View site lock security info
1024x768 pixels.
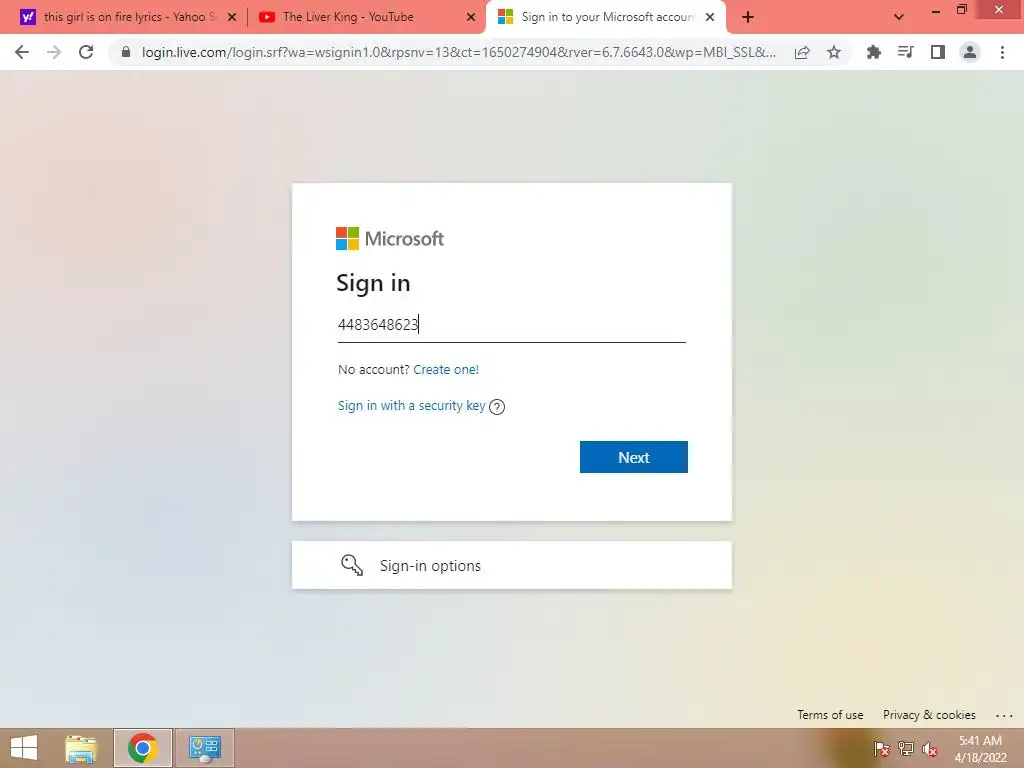click(x=126, y=52)
